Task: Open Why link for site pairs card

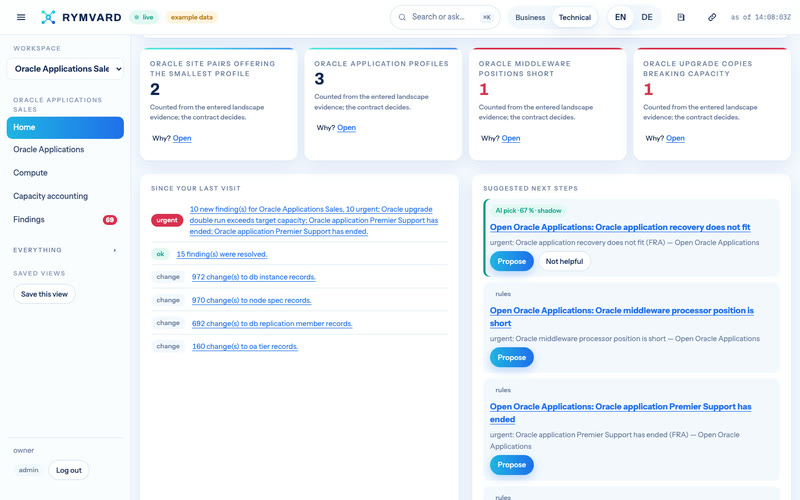Action: [x=182, y=138]
